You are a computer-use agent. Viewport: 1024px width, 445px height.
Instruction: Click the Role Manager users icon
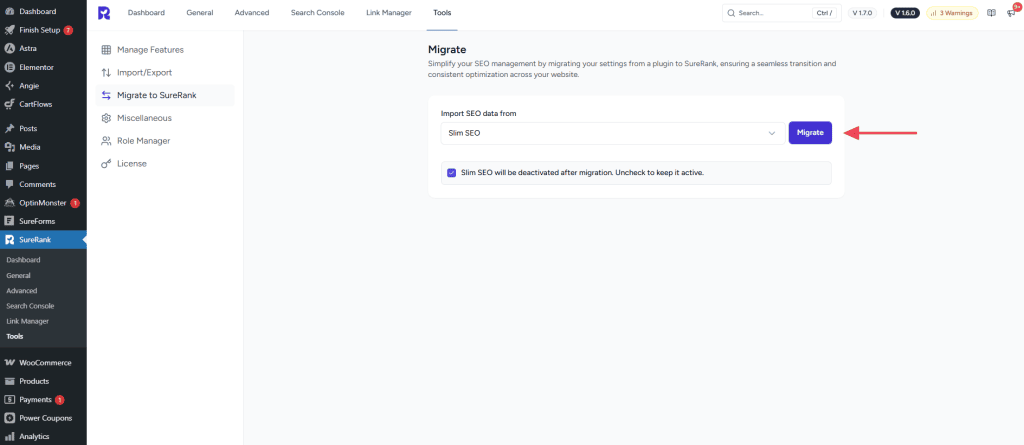tap(106, 141)
